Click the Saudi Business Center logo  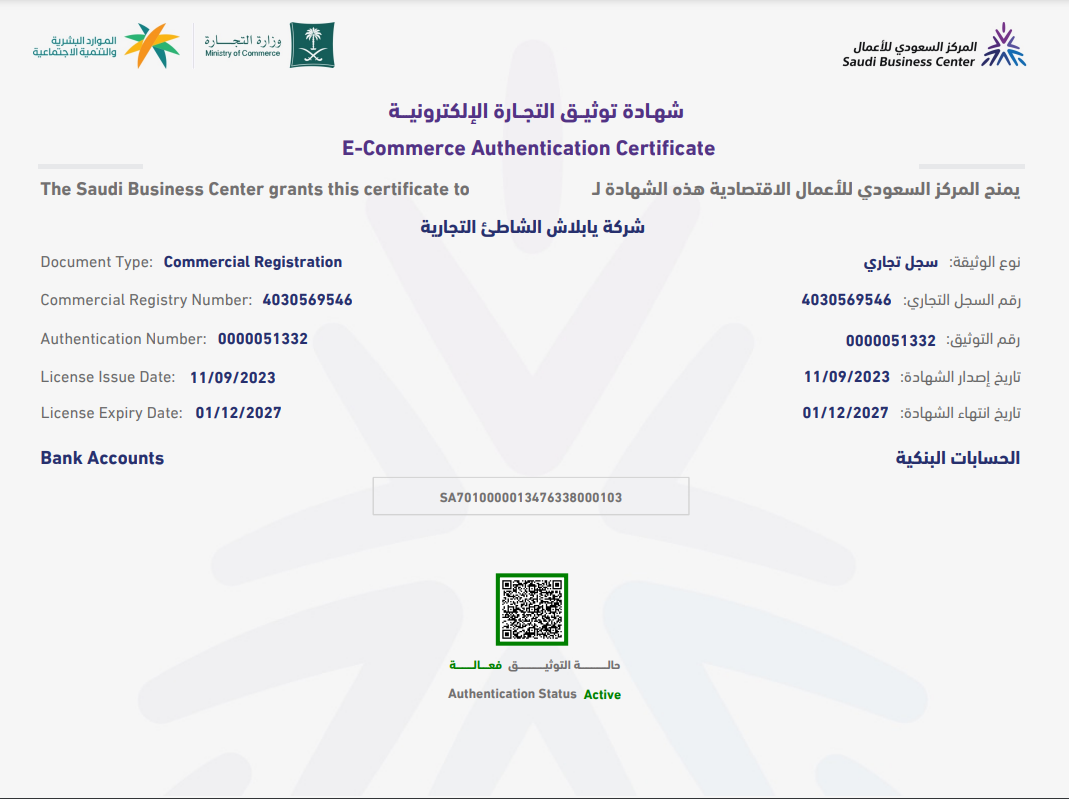coord(1002,47)
